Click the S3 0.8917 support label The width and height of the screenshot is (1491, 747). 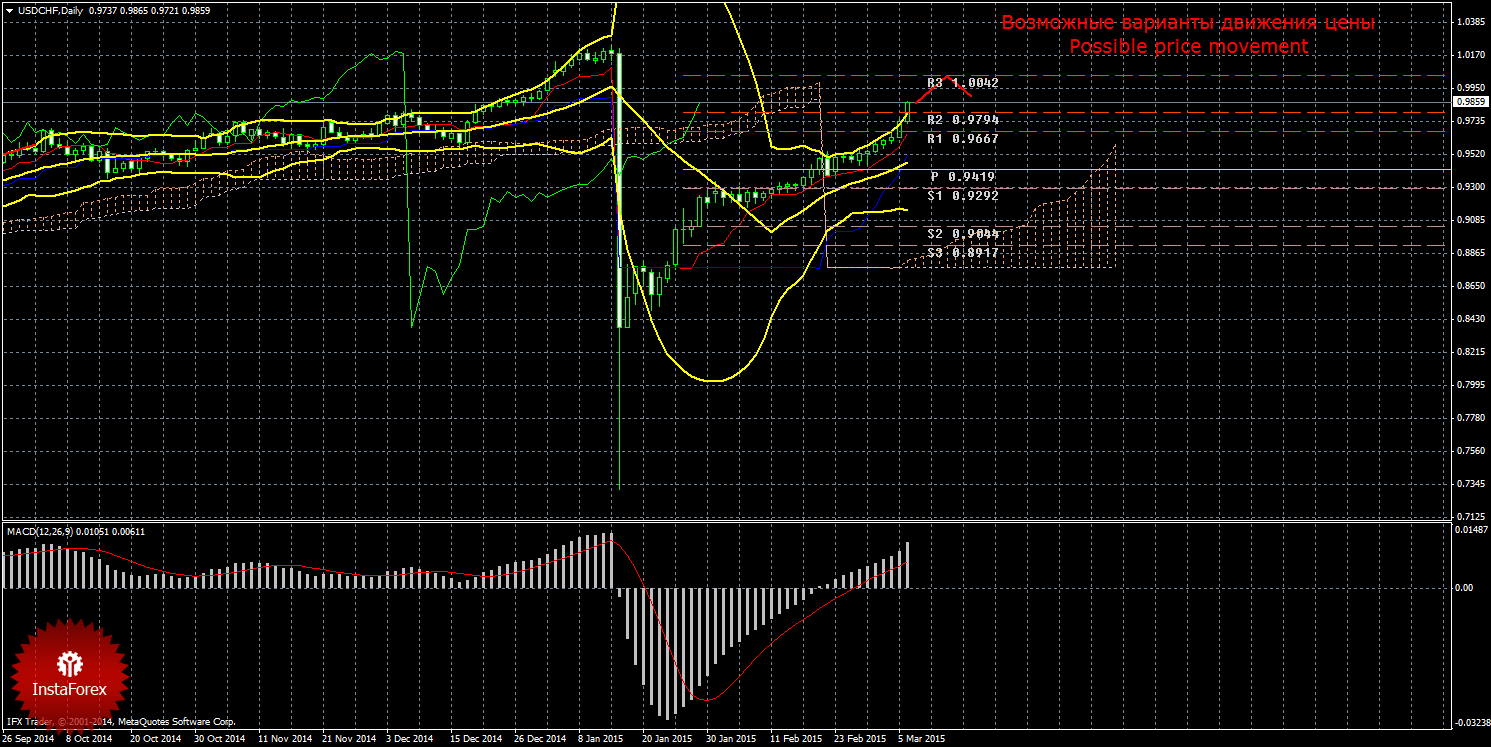[962, 253]
